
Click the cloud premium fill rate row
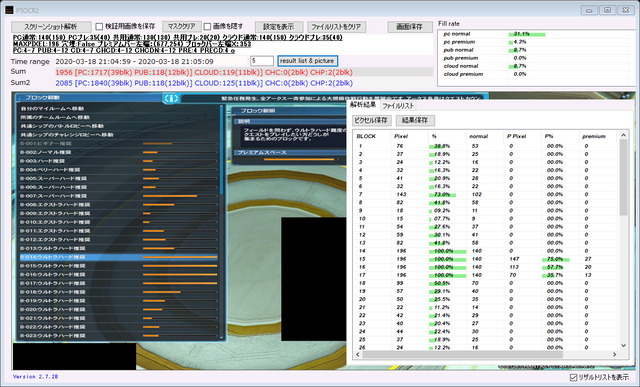(535, 74)
